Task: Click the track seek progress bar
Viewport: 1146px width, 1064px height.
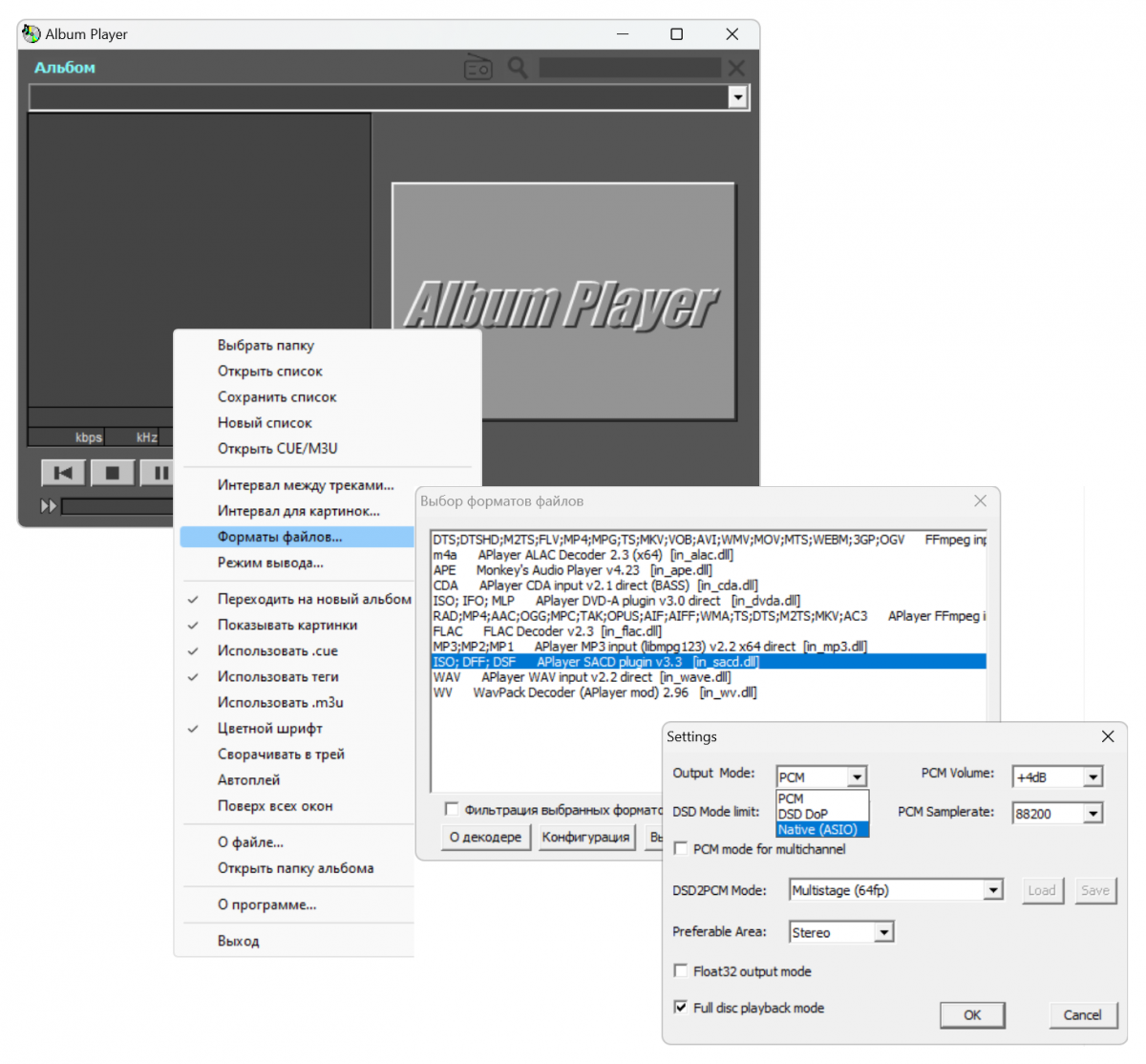Action: pos(117,506)
